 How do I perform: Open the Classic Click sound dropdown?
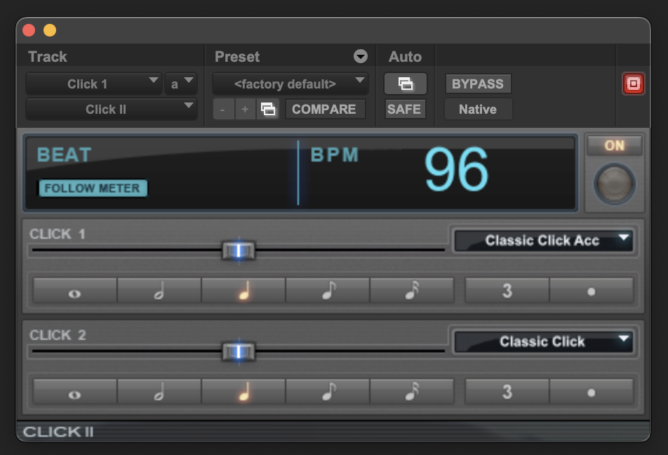click(543, 342)
